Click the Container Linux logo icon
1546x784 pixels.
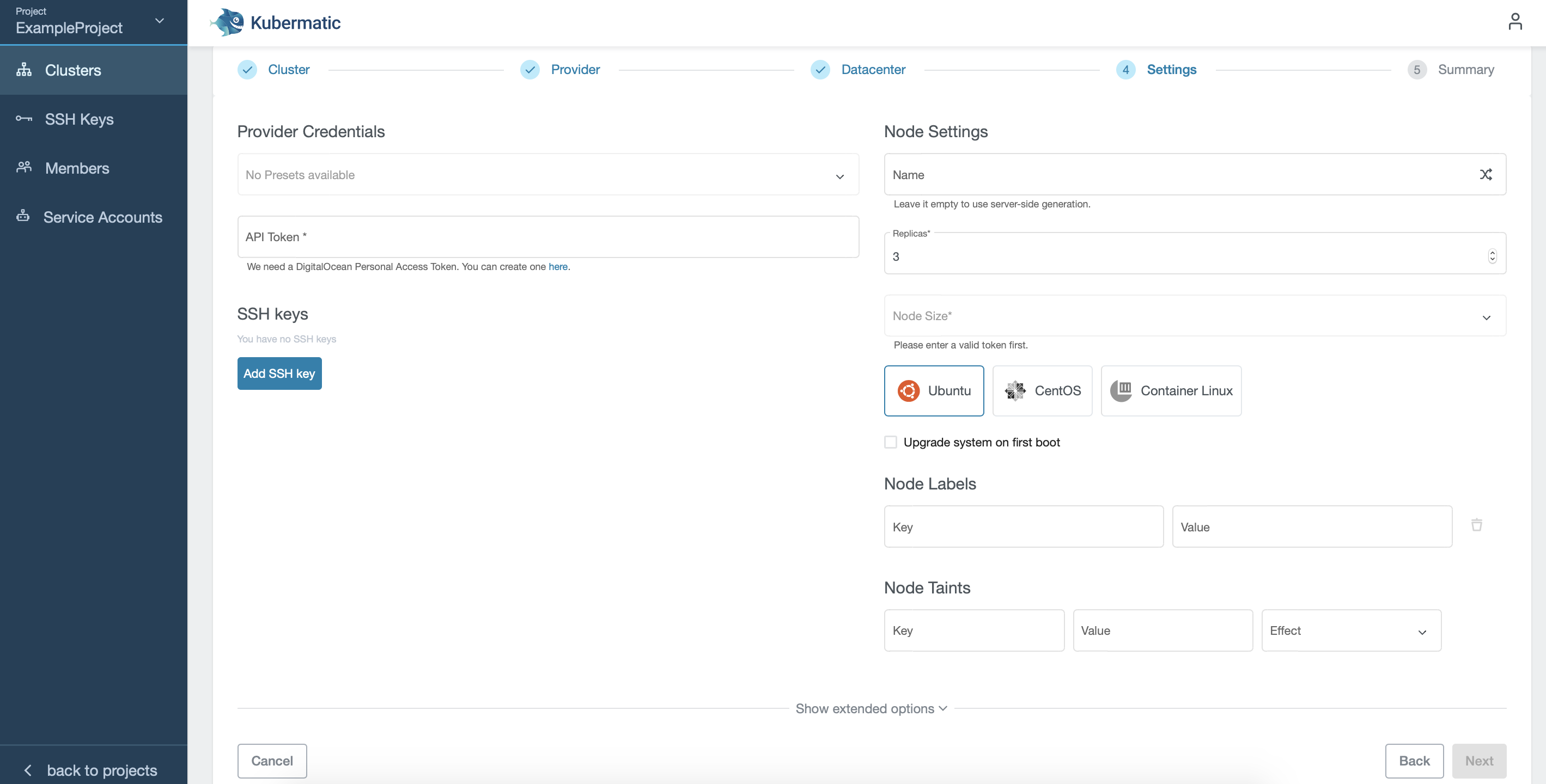1121,390
